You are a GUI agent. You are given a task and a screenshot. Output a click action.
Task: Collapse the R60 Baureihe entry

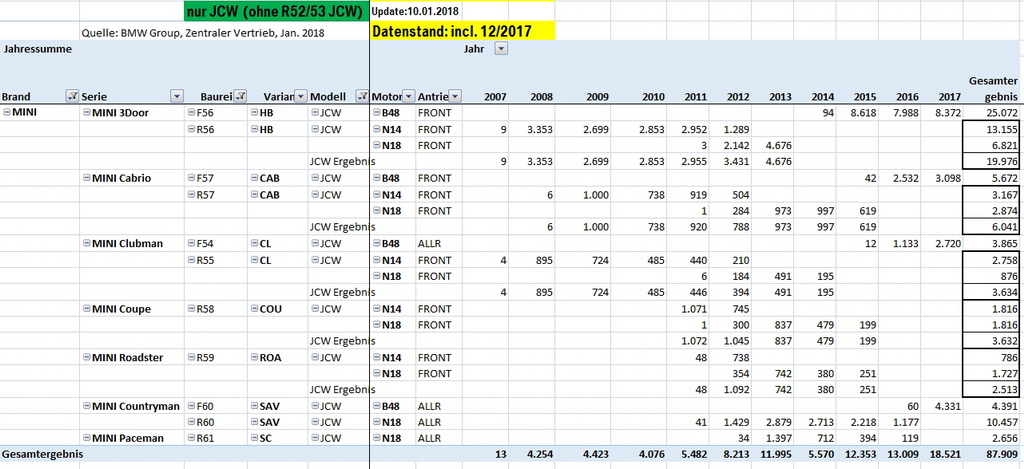coord(191,423)
